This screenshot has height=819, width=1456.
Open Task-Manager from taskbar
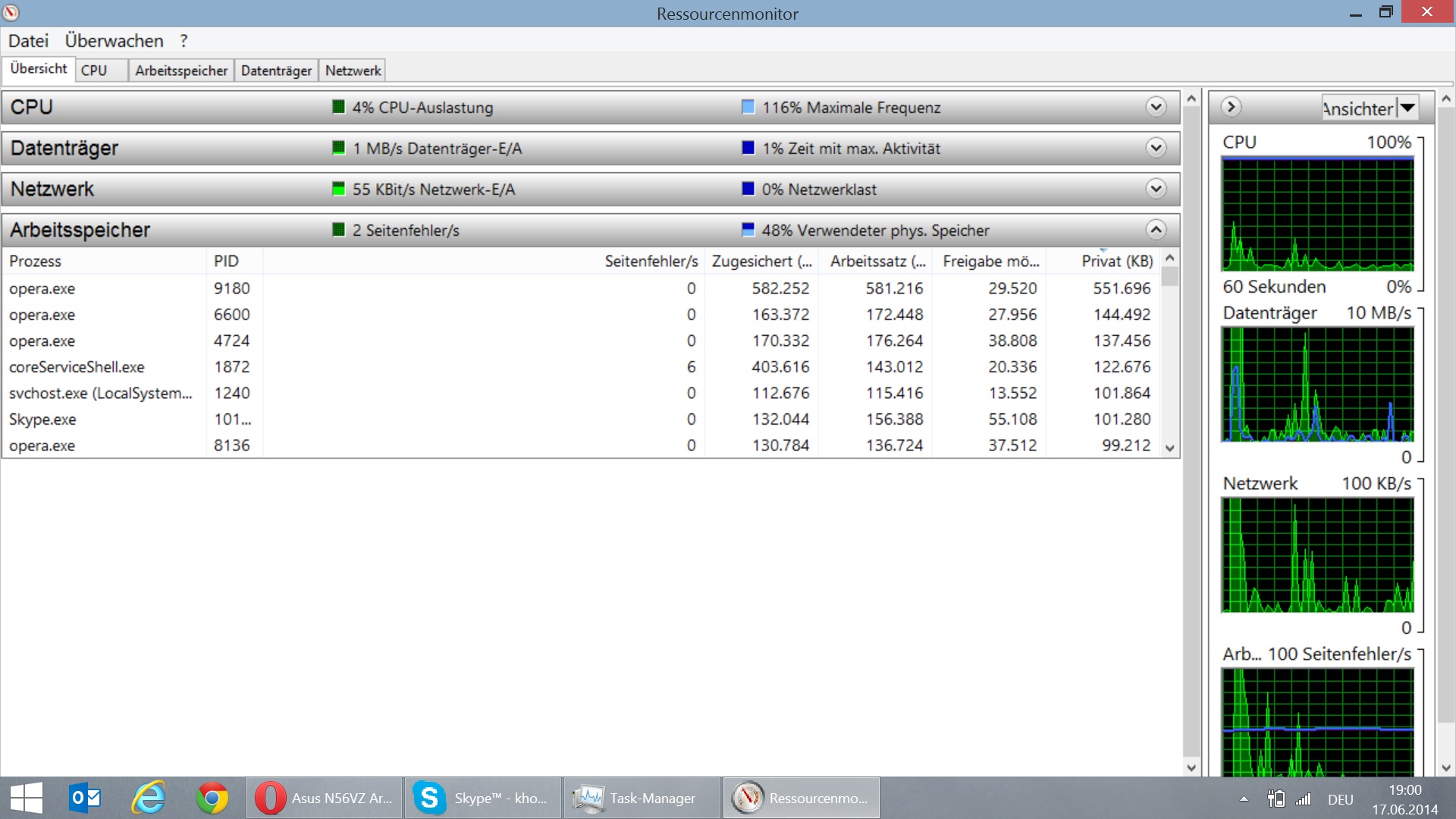(x=642, y=798)
